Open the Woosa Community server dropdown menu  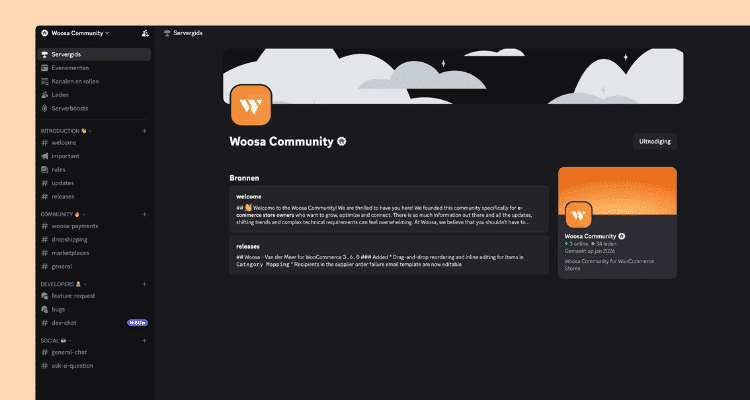click(80, 33)
